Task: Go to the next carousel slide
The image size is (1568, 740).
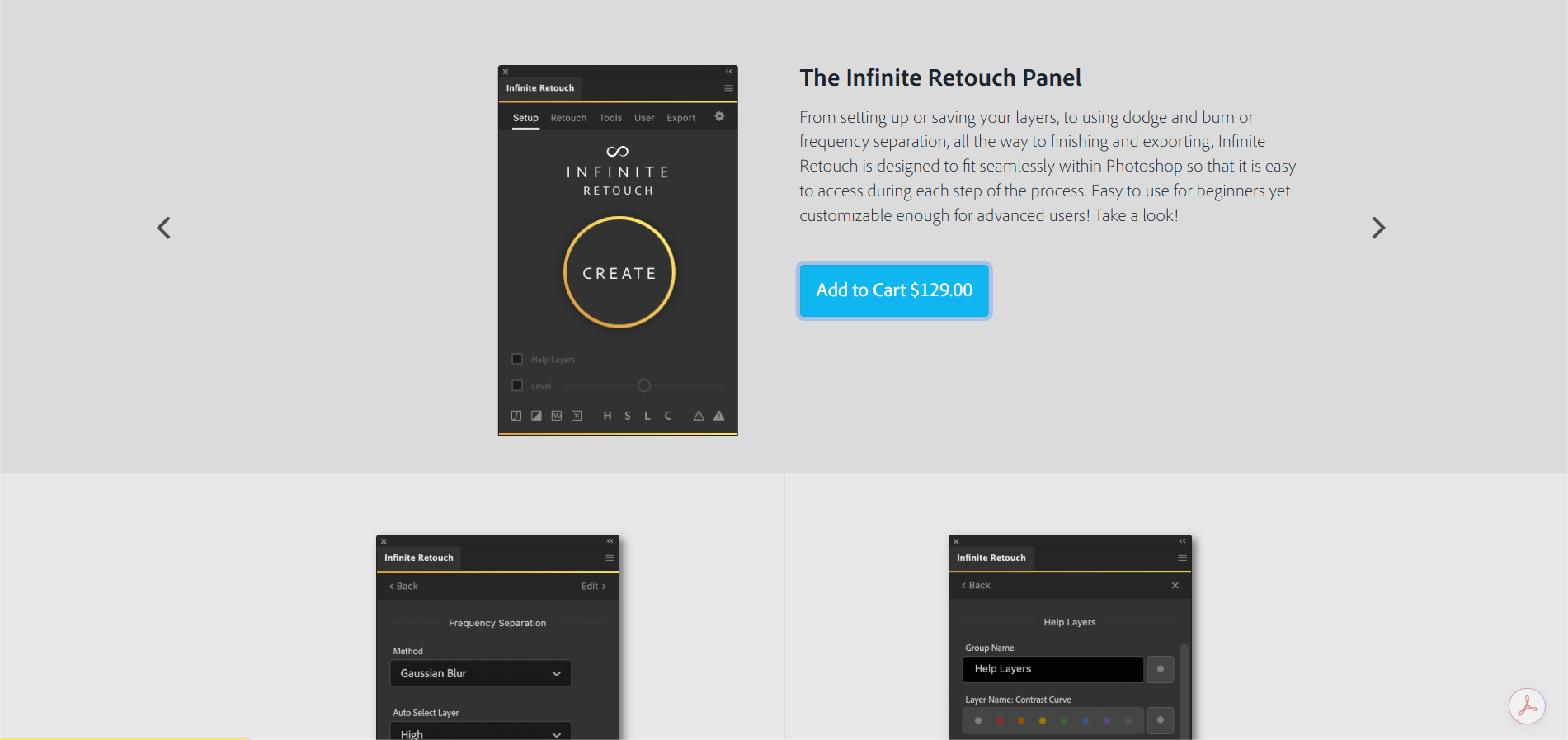Action: (x=1377, y=228)
